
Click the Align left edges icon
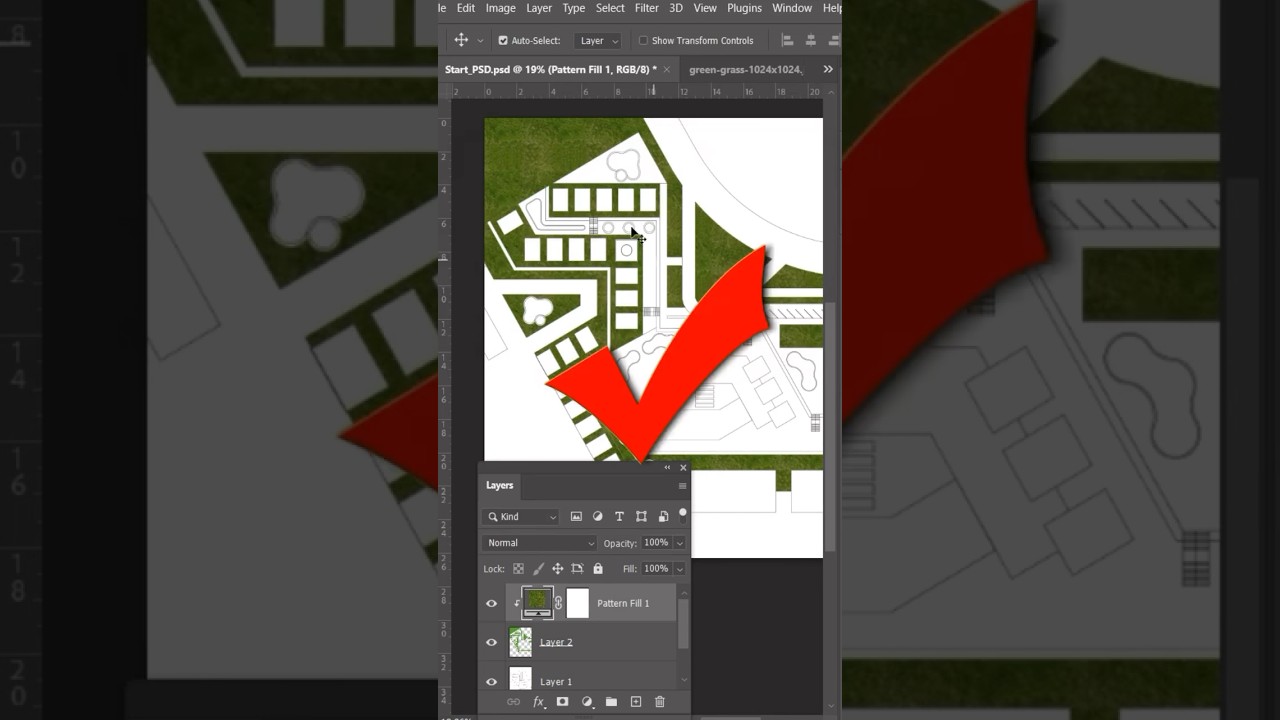tap(787, 40)
